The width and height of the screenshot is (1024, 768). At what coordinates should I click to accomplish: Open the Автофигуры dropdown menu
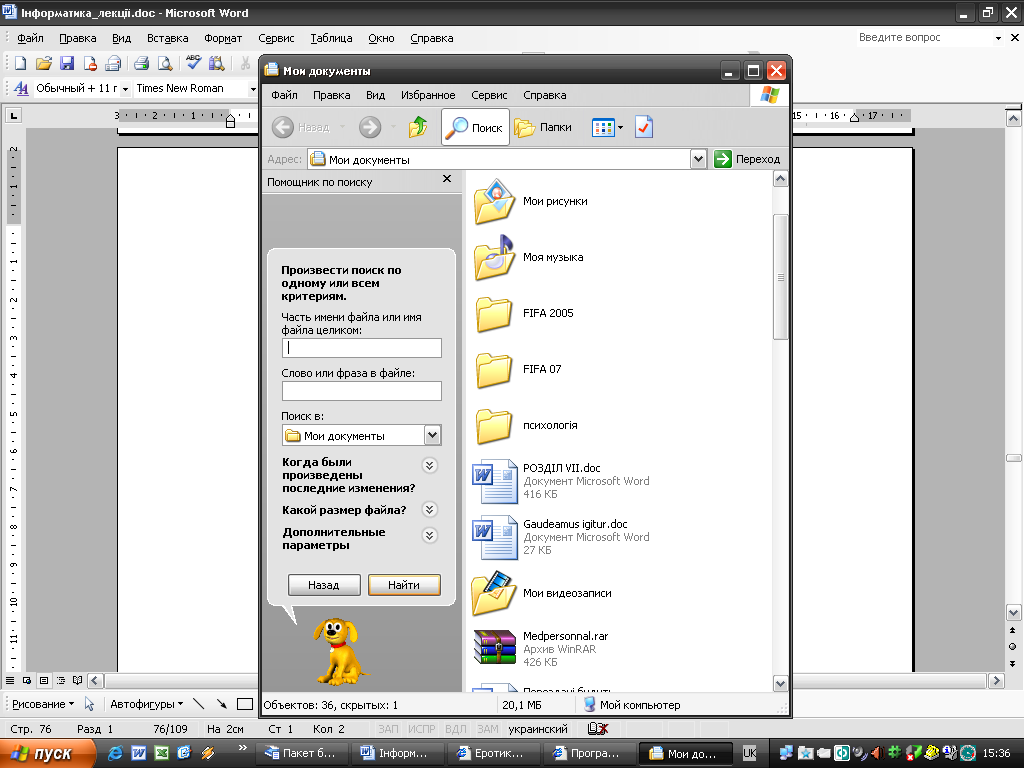pos(146,704)
